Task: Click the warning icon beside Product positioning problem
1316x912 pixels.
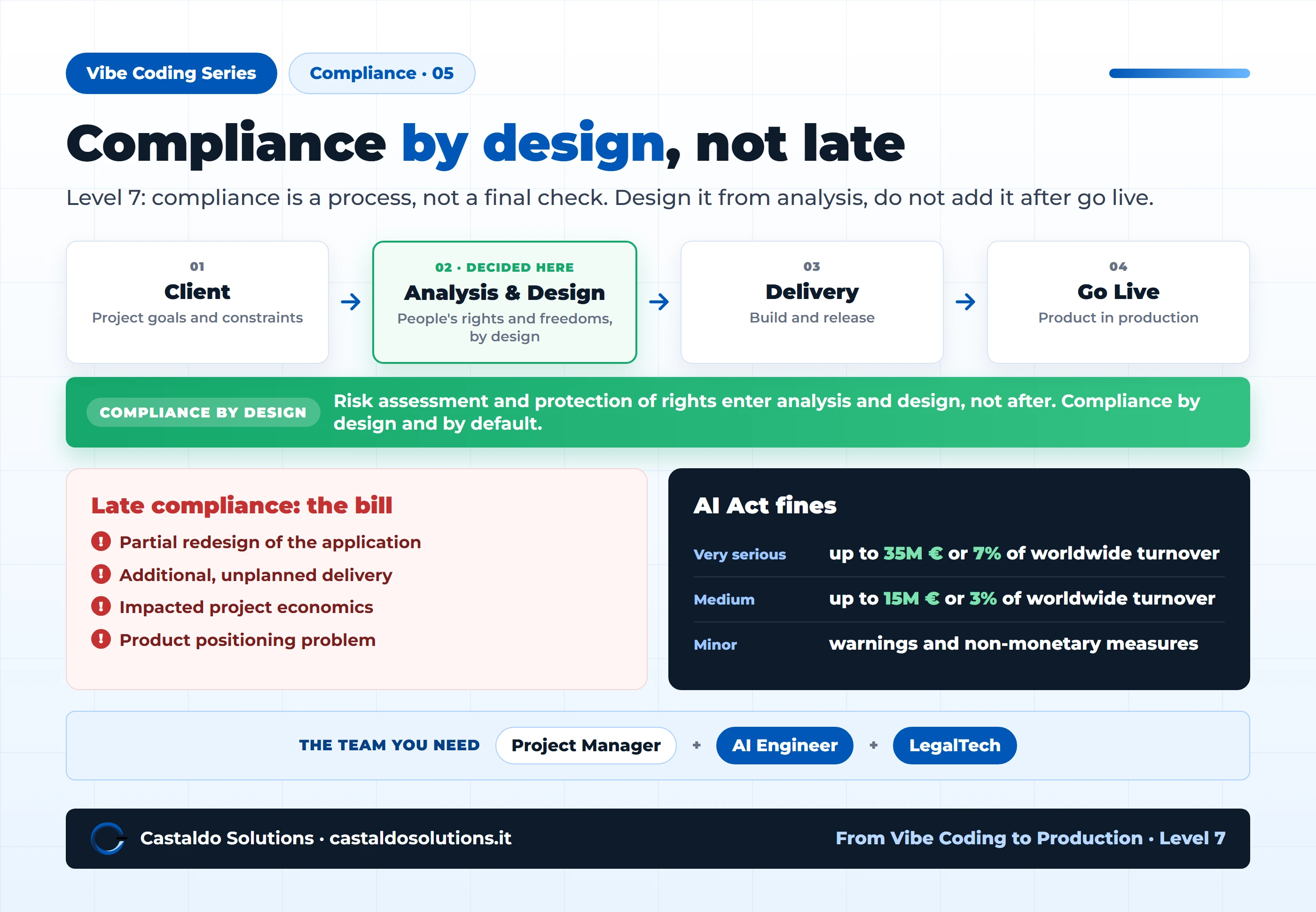Action: tap(101, 639)
